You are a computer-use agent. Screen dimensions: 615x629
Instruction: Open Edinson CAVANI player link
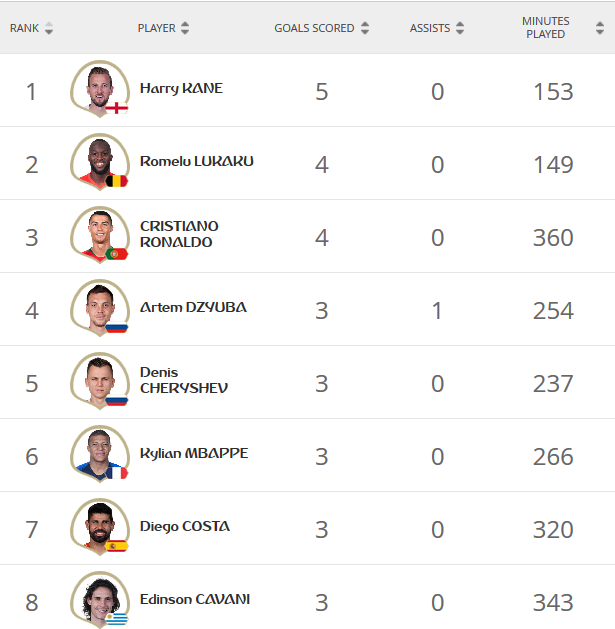[195, 599]
